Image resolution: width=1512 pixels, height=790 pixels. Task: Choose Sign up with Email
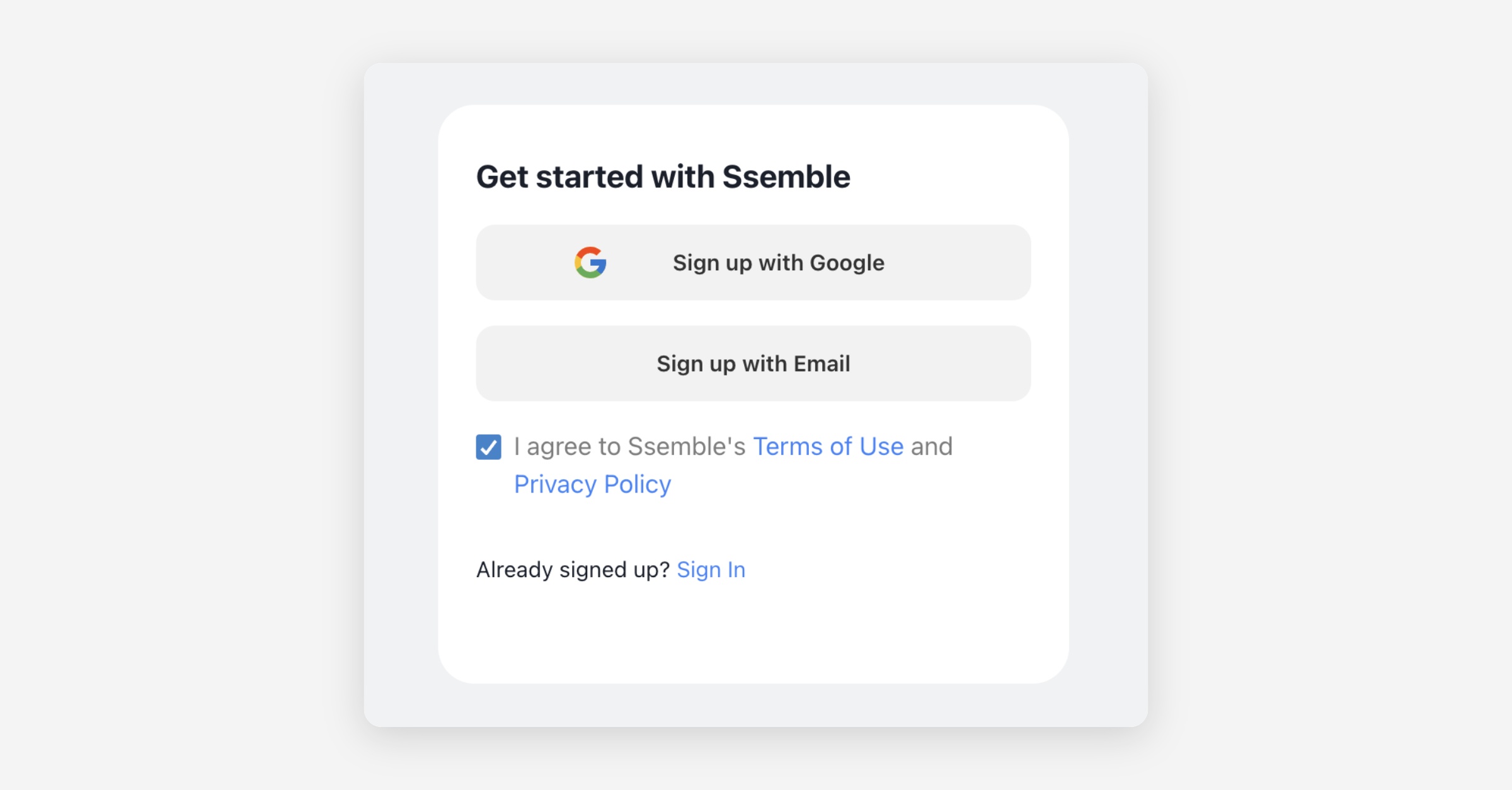753,364
